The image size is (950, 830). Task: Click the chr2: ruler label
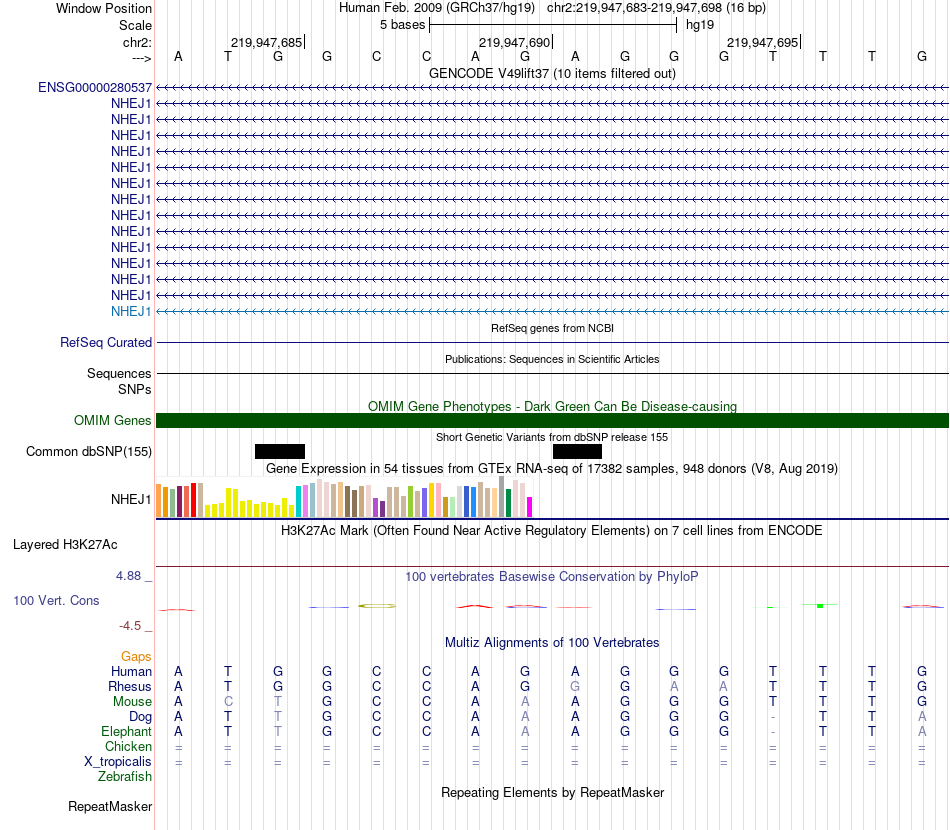pyautogui.click(x=137, y=42)
